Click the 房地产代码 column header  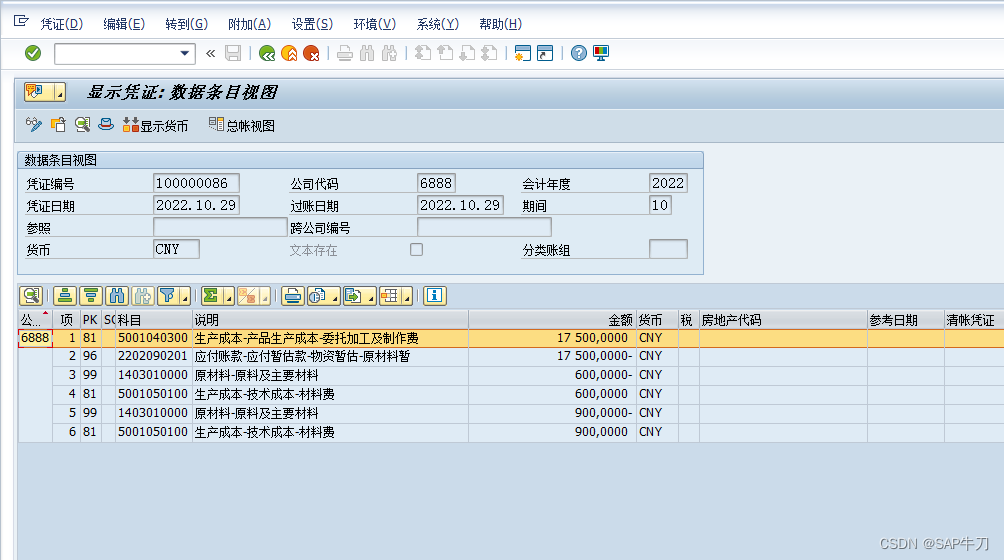782,320
